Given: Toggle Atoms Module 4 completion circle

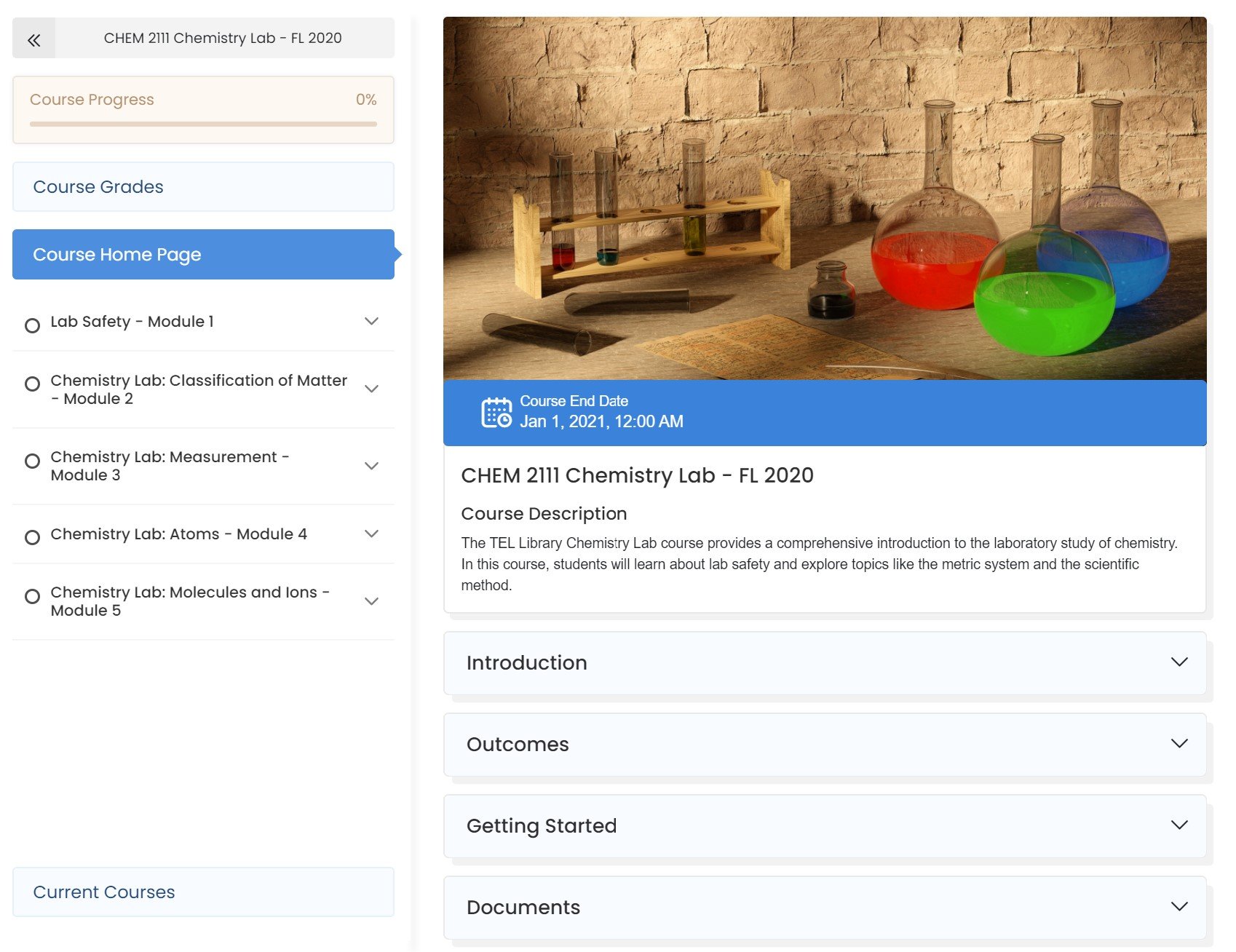Looking at the screenshot, I should point(32,538).
